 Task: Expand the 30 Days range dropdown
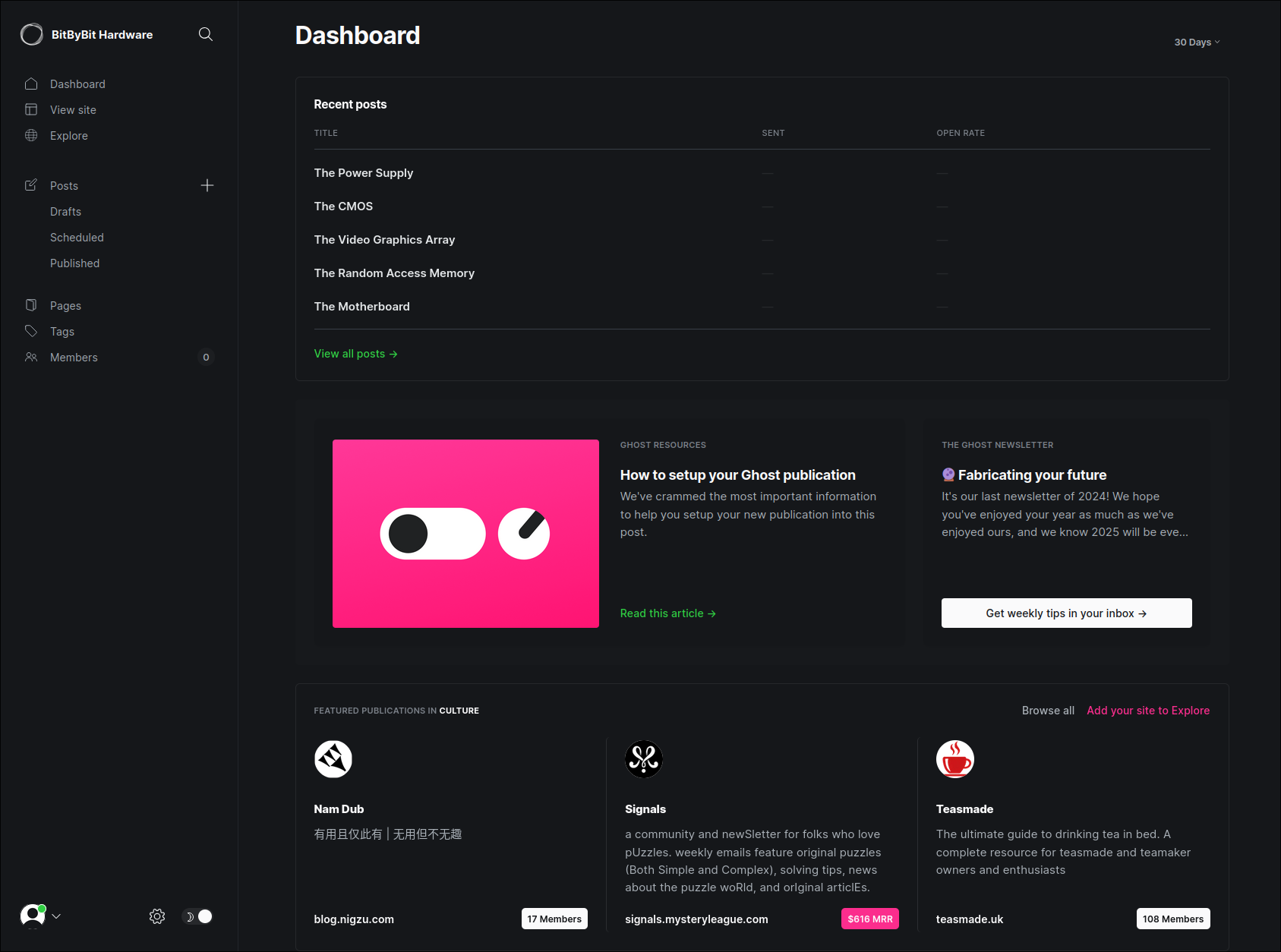(x=1197, y=43)
